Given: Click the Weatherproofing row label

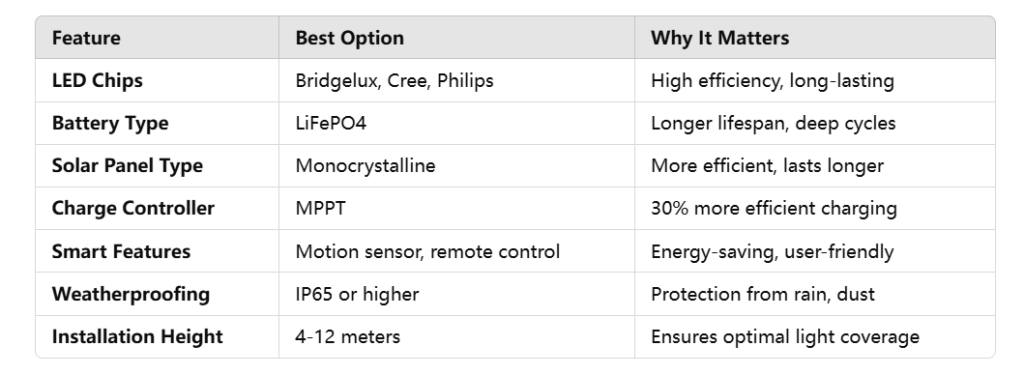Looking at the screenshot, I should point(131,294).
